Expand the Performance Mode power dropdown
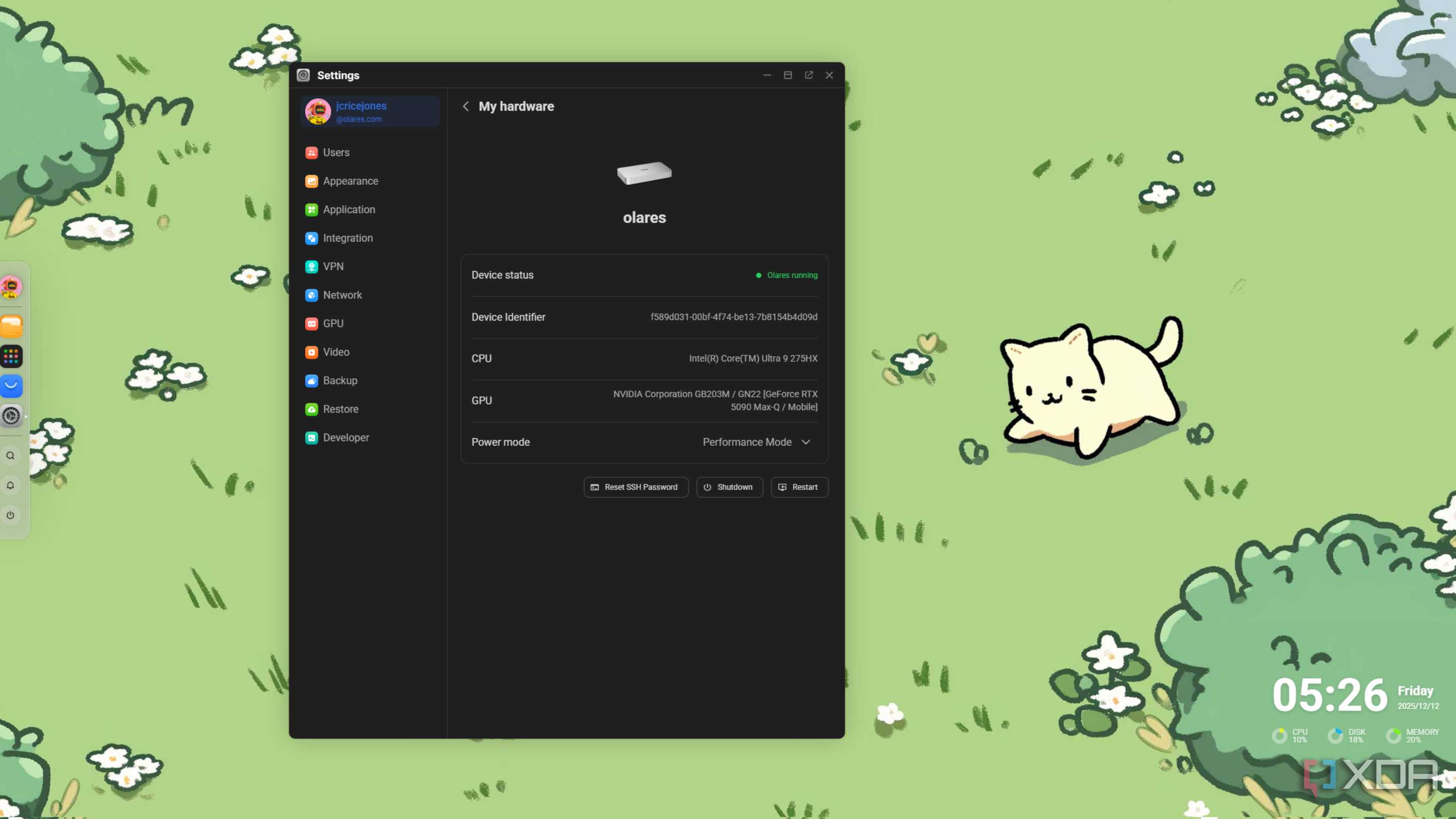 (x=757, y=442)
